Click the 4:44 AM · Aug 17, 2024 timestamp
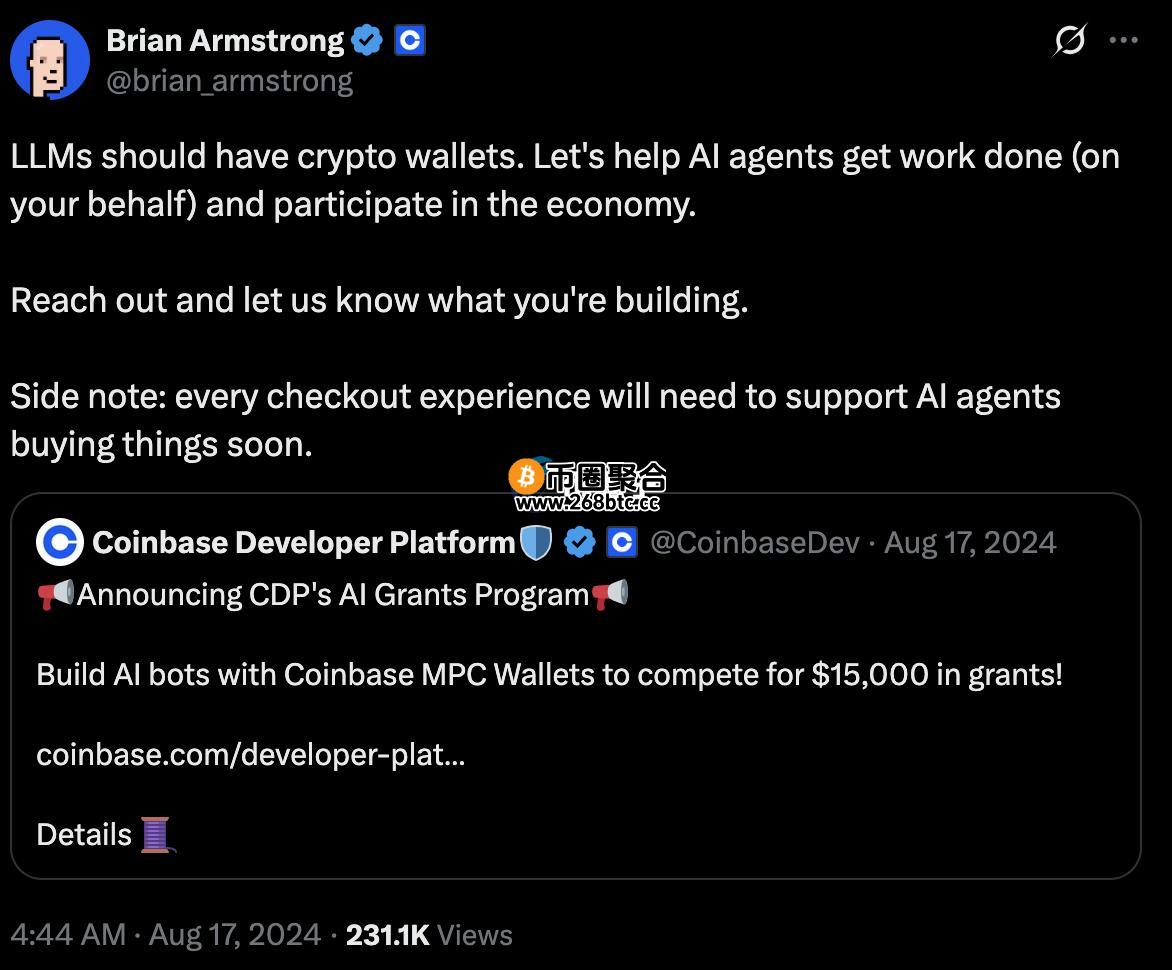The width and height of the screenshot is (1172, 970). point(166,935)
